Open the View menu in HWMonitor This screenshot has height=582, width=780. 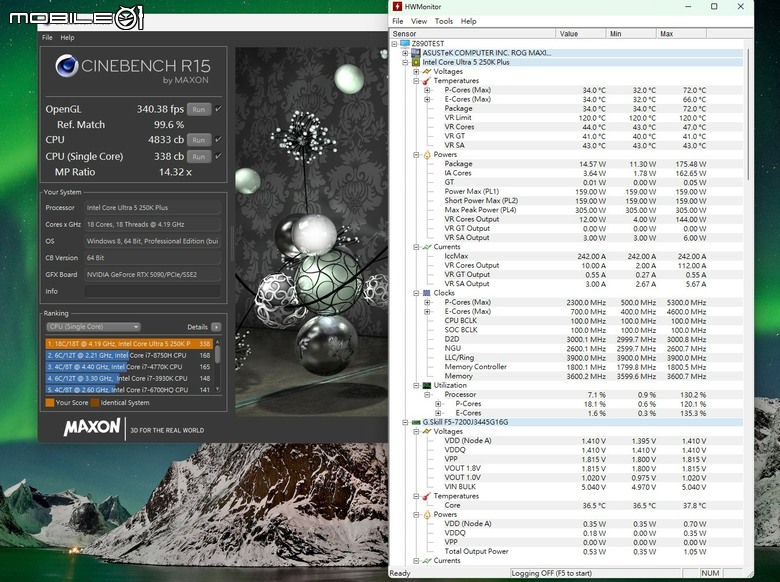pyautogui.click(x=418, y=21)
